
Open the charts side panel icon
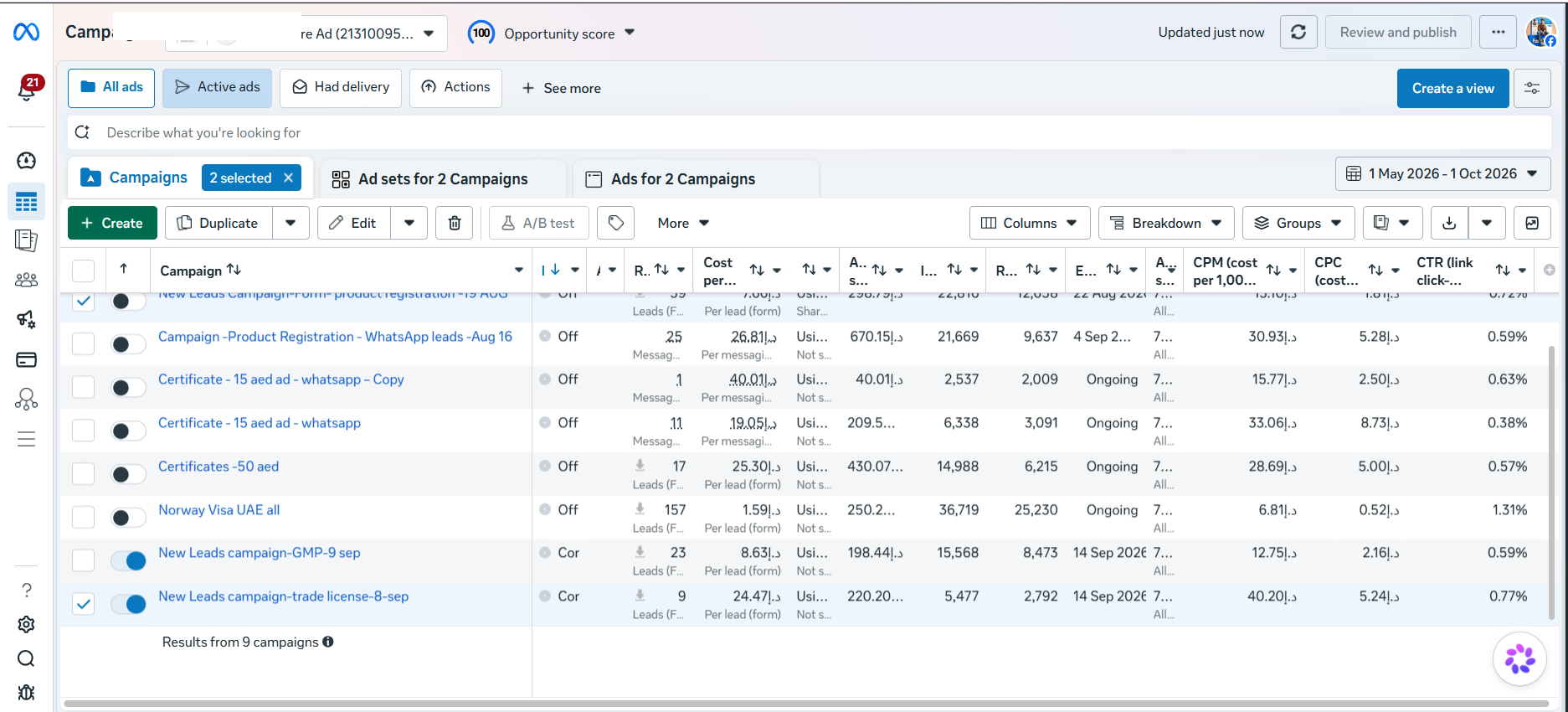point(1532,223)
